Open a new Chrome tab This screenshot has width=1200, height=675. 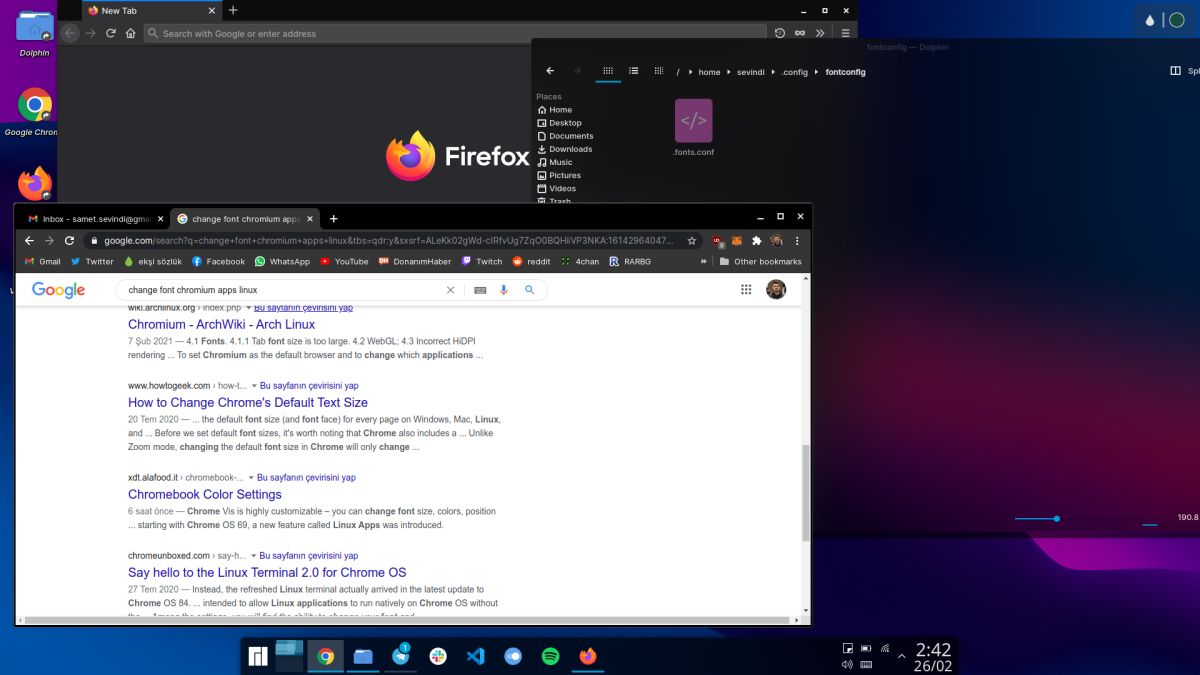[x=334, y=218]
